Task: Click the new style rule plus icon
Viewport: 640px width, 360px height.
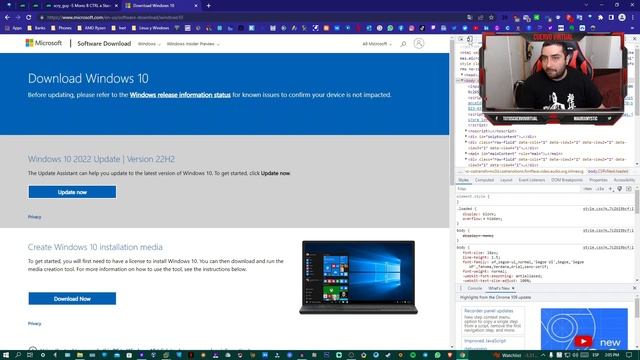Action: (611, 189)
